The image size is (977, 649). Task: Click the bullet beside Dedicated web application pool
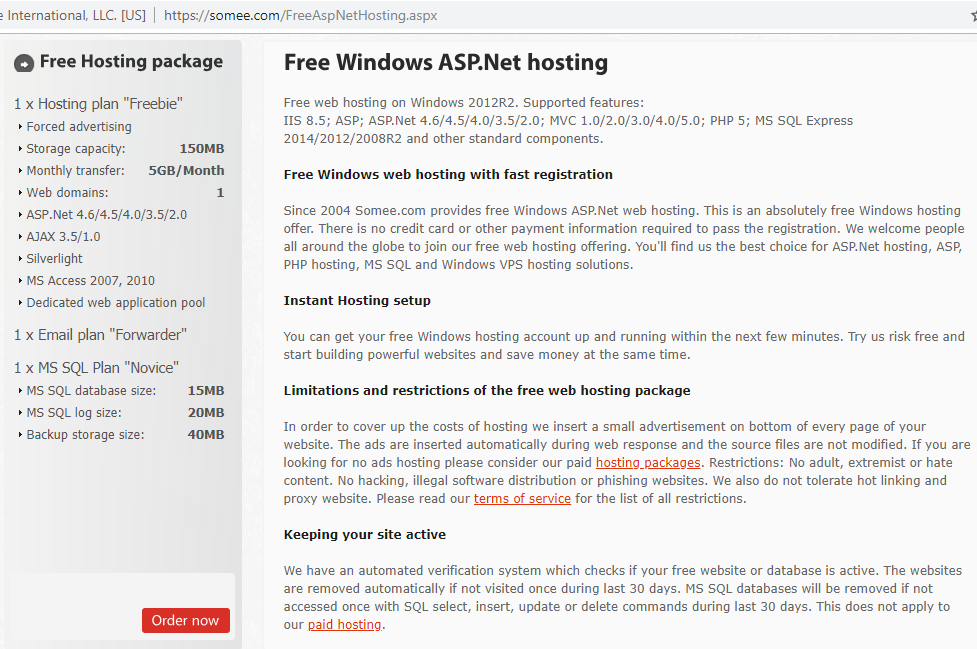[20, 303]
